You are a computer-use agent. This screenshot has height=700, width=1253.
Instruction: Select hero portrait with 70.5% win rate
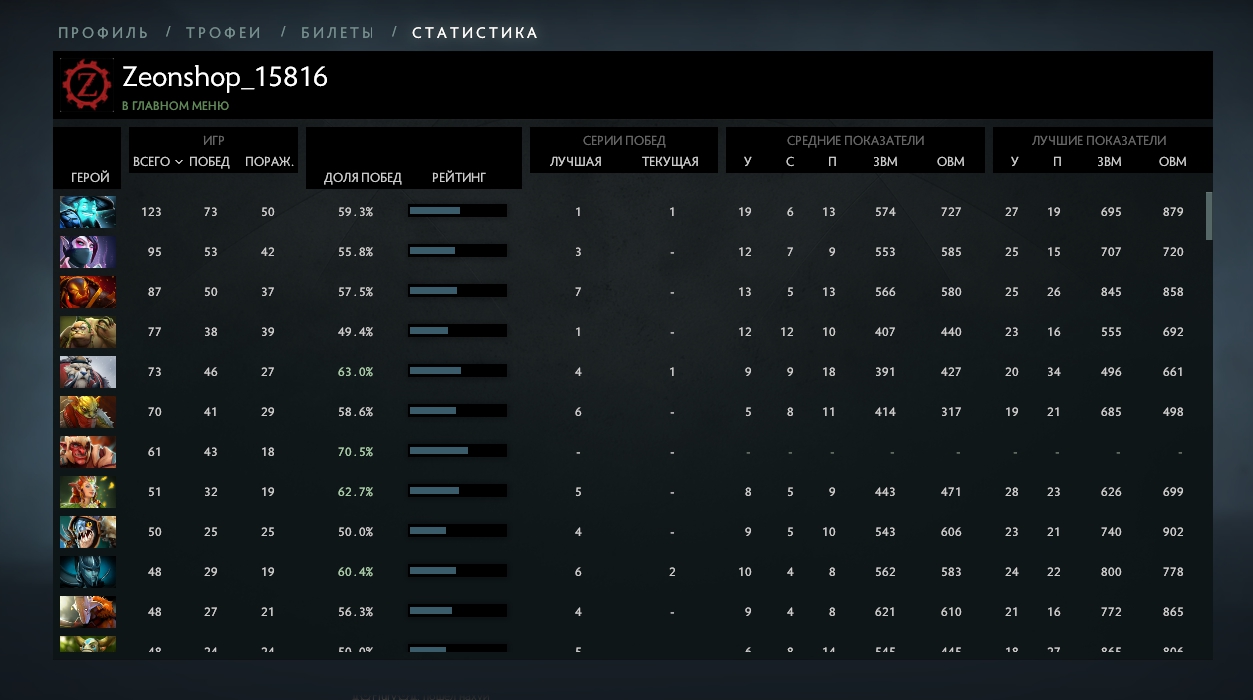coord(88,452)
